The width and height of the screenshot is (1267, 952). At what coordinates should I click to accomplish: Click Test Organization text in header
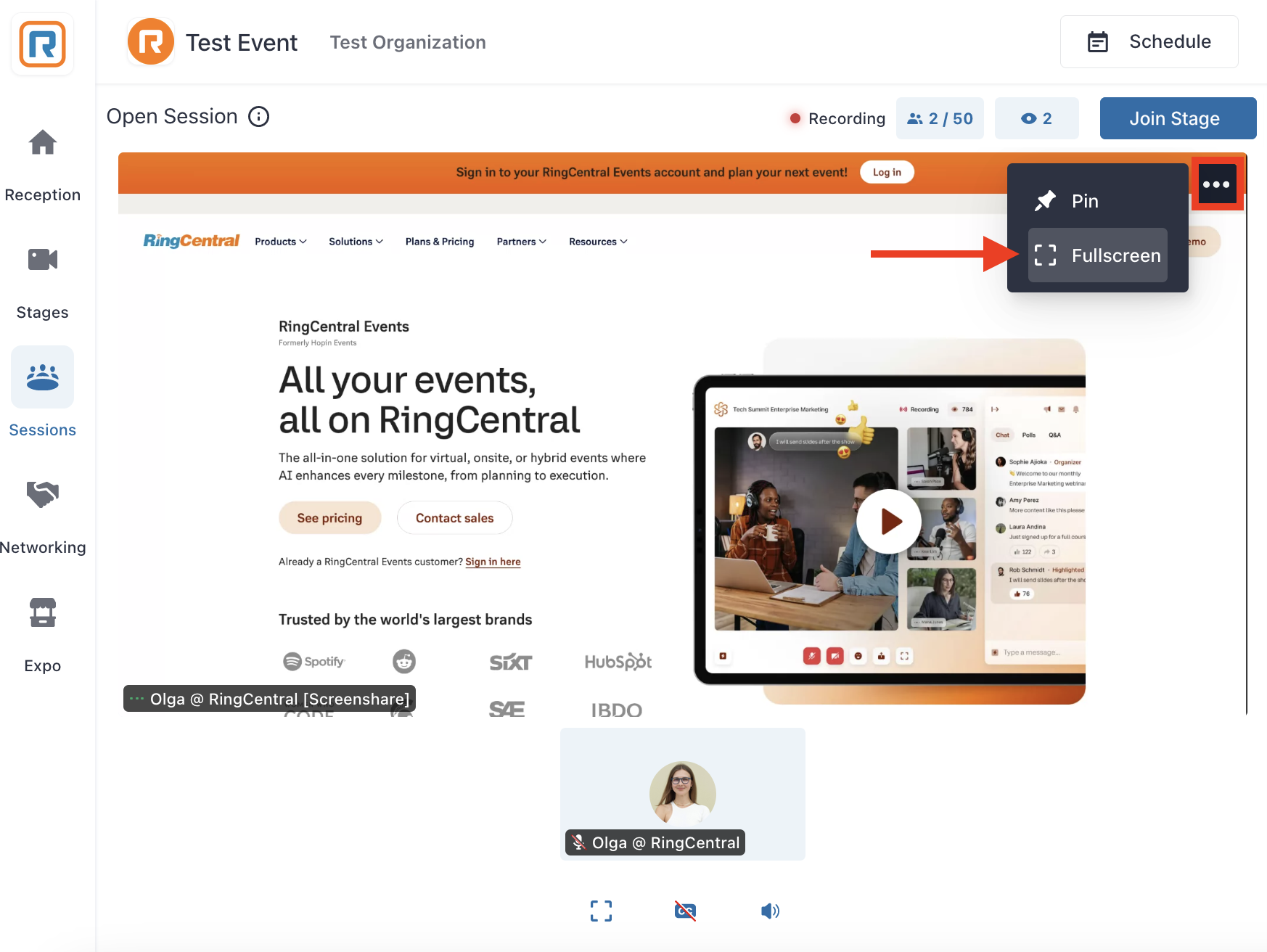point(408,42)
